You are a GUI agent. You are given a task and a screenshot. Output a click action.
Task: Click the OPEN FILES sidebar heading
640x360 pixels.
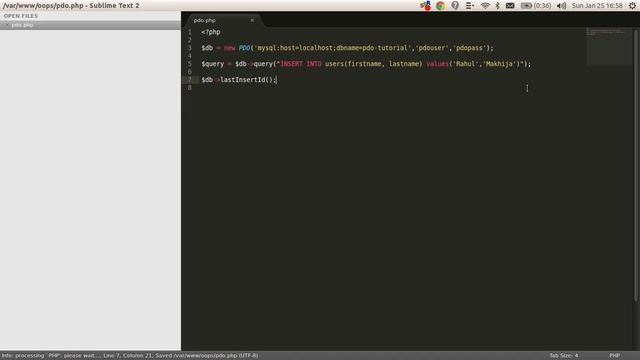[21, 16]
